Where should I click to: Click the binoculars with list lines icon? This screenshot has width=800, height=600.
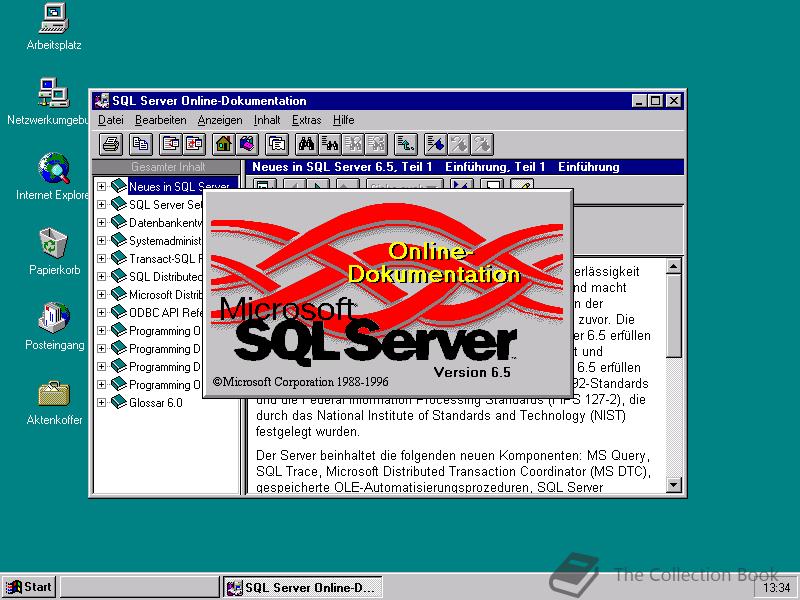pyautogui.click(x=330, y=144)
